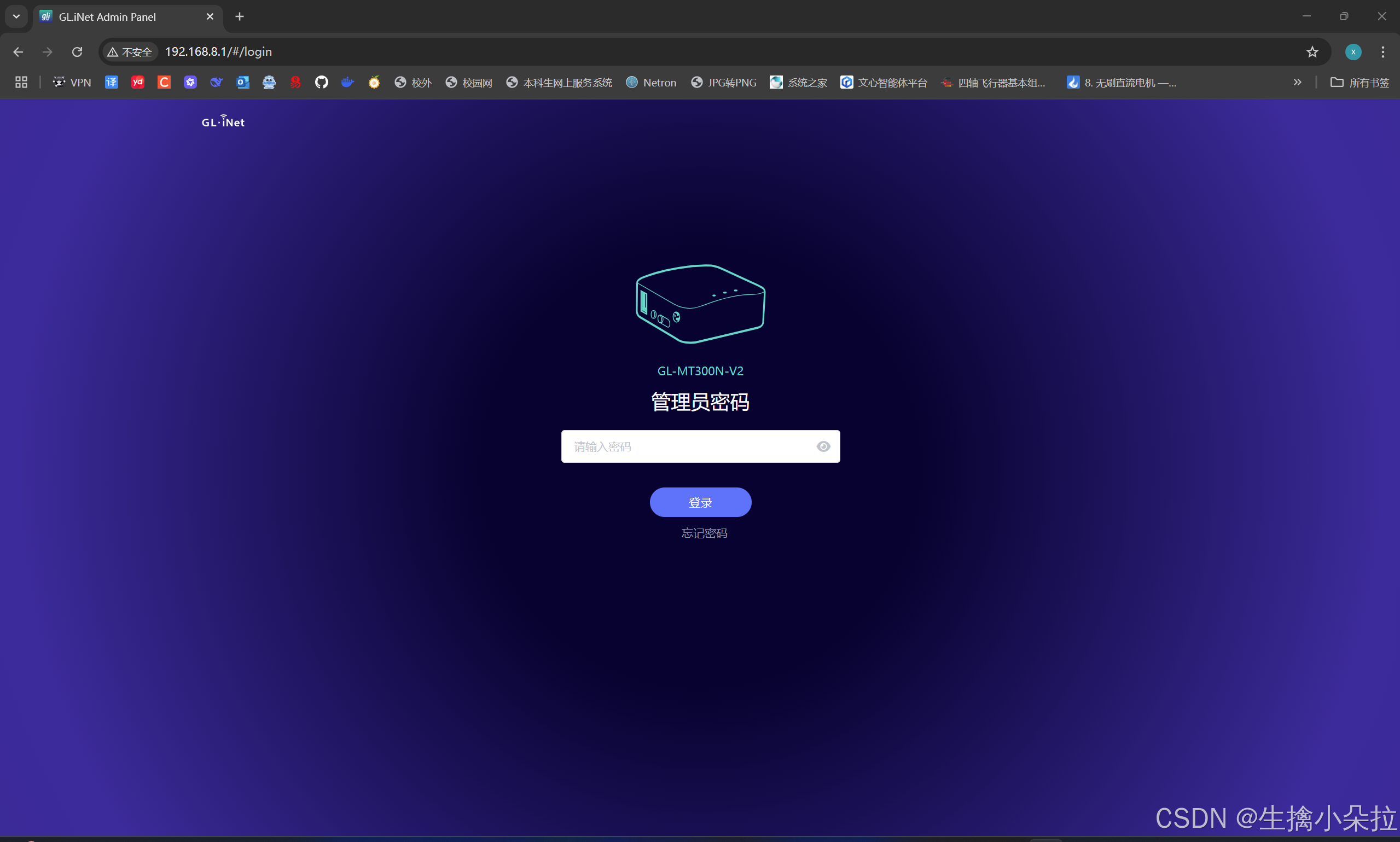This screenshot has width=1400, height=842.
Task: Open the tab search dropdown arrow
Action: (16, 16)
